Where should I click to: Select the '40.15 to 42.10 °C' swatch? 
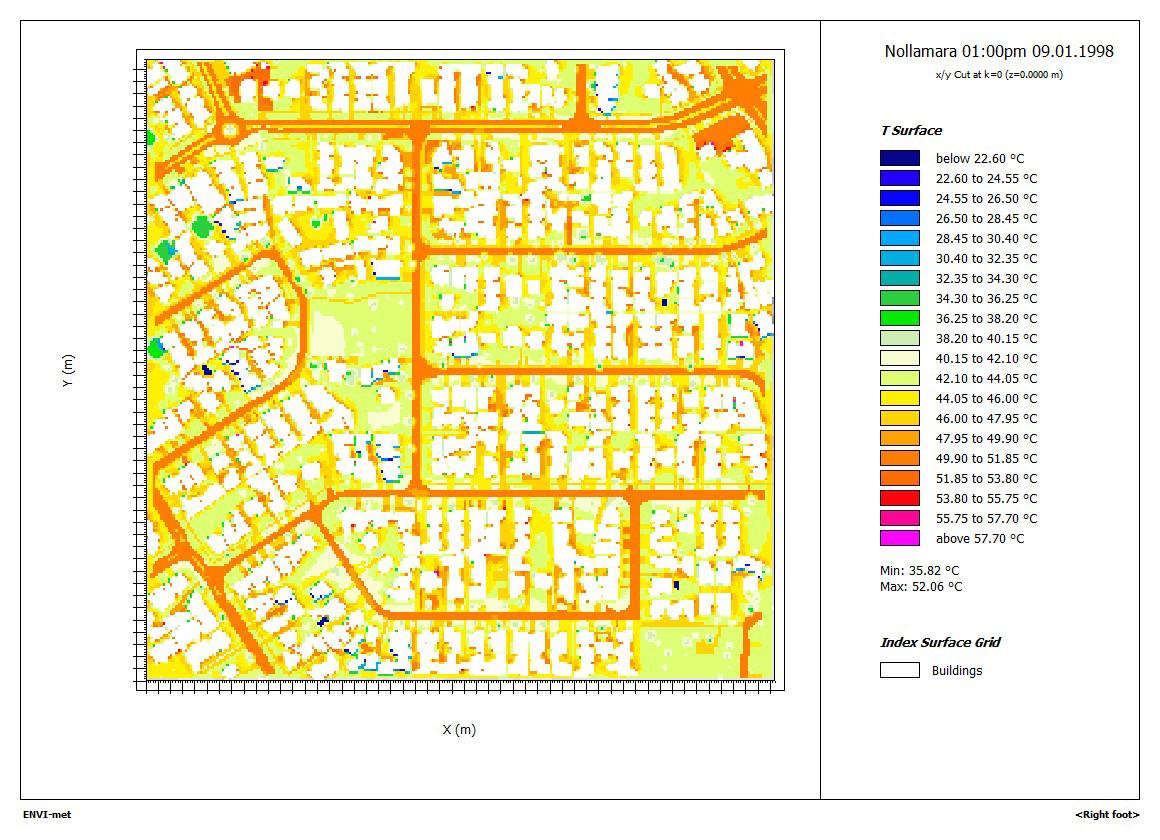(x=900, y=358)
